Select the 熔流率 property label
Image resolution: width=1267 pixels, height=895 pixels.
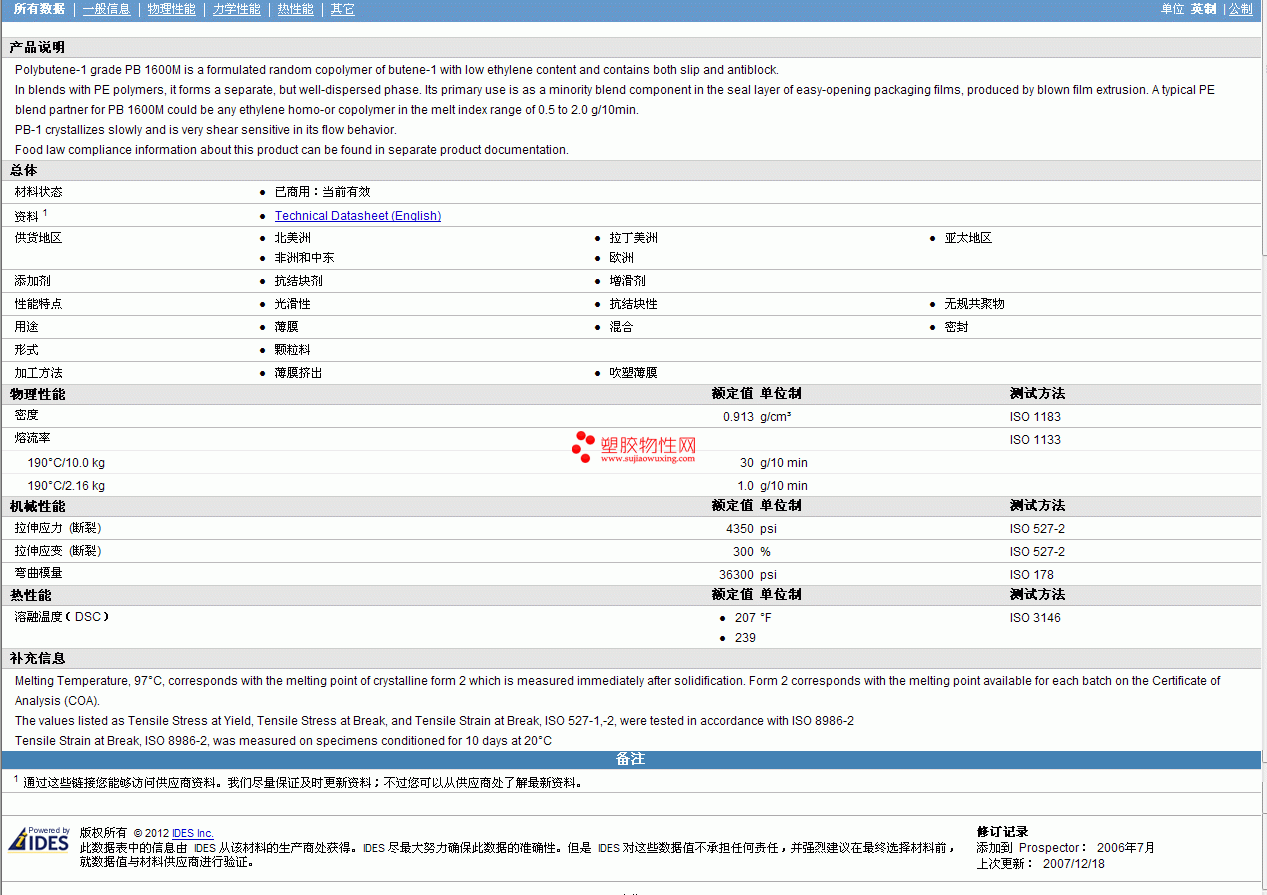coord(32,438)
